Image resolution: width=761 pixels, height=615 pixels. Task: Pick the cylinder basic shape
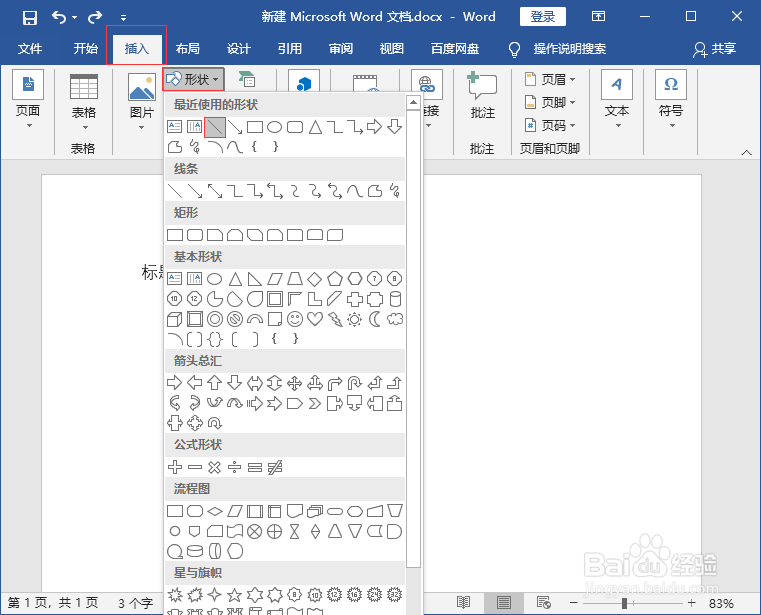(x=395, y=299)
